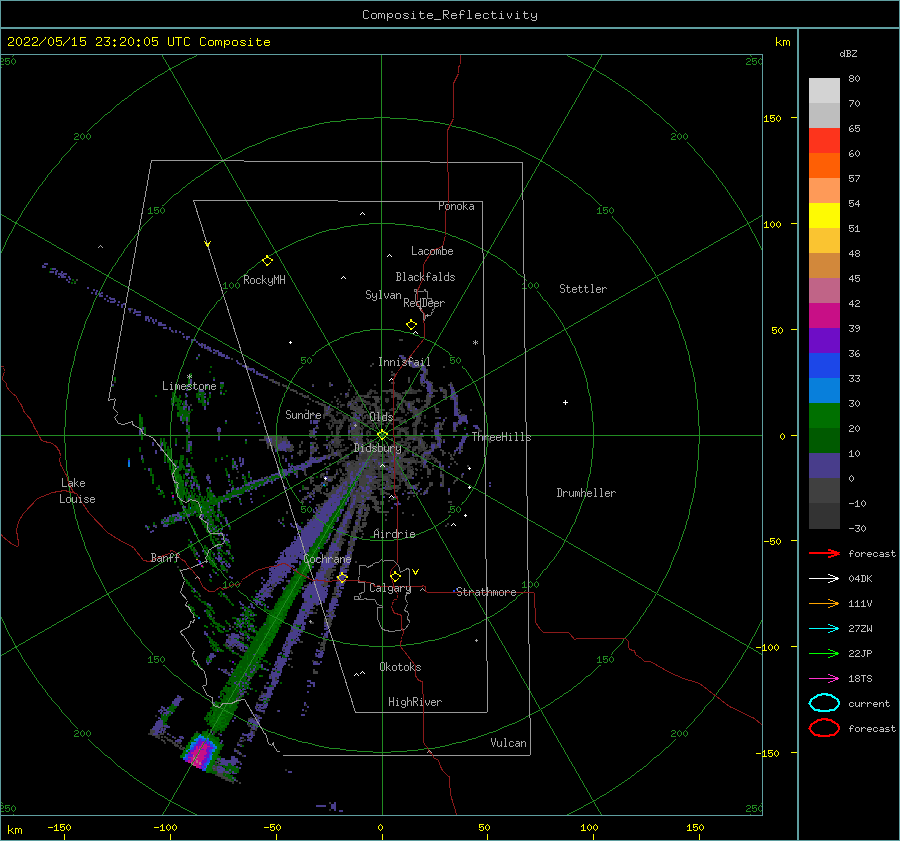Click the yellow diamond marker above RockyMH
The width and height of the screenshot is (900, 841).
267,261
